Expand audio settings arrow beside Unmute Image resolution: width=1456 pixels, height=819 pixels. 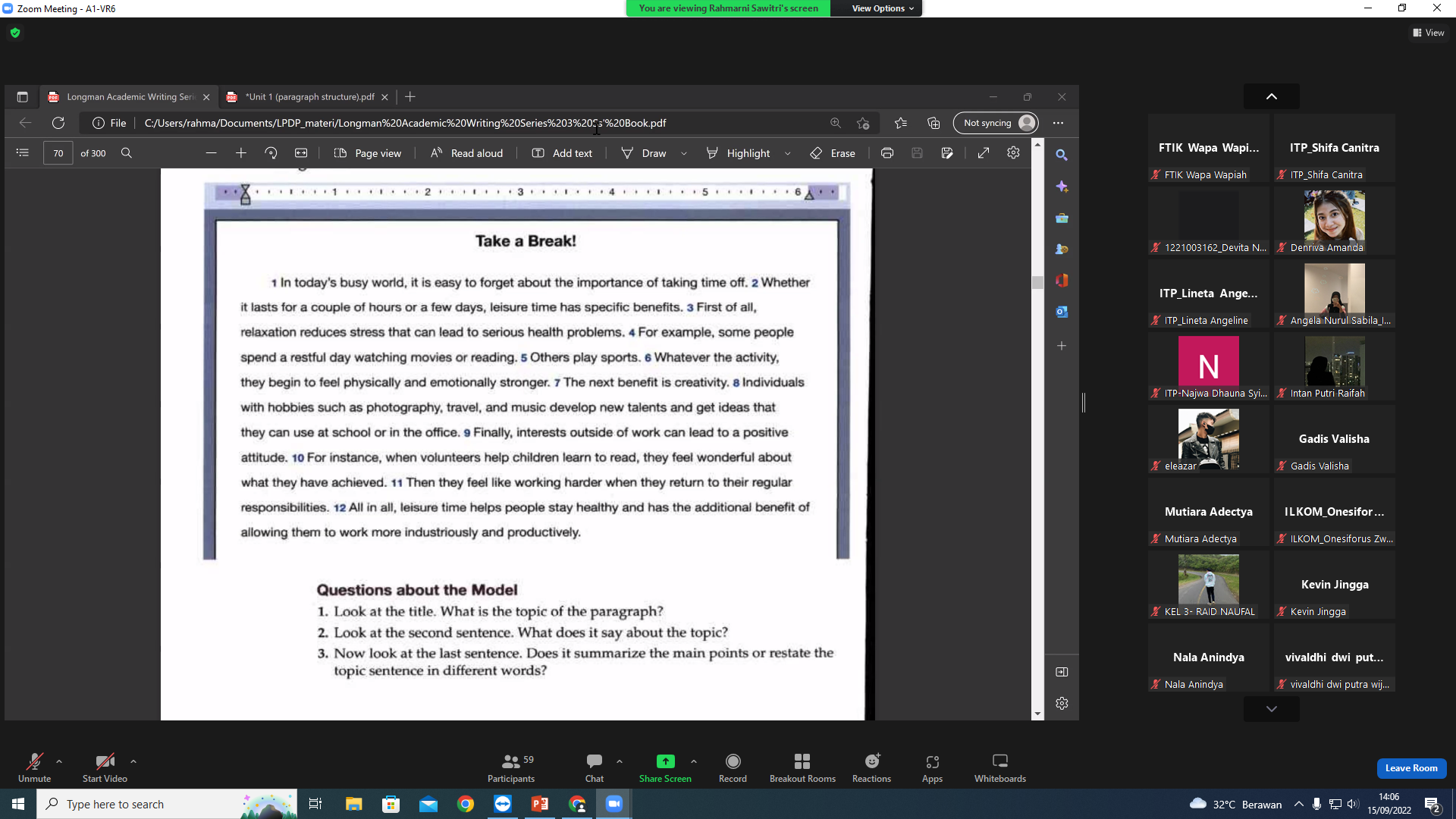(x=59, y=761)
